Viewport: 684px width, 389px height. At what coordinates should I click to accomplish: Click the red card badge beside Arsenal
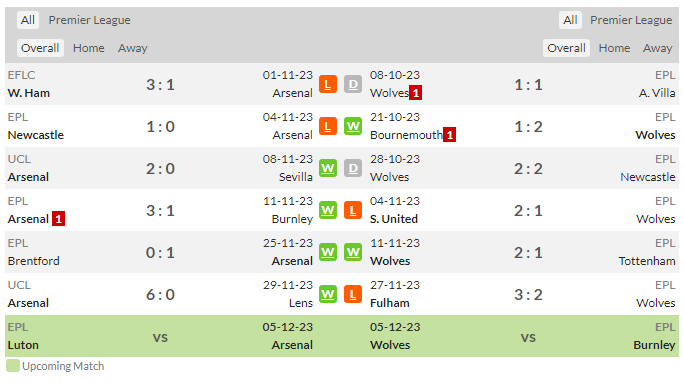pyautogui.click(x=58, y=219)
